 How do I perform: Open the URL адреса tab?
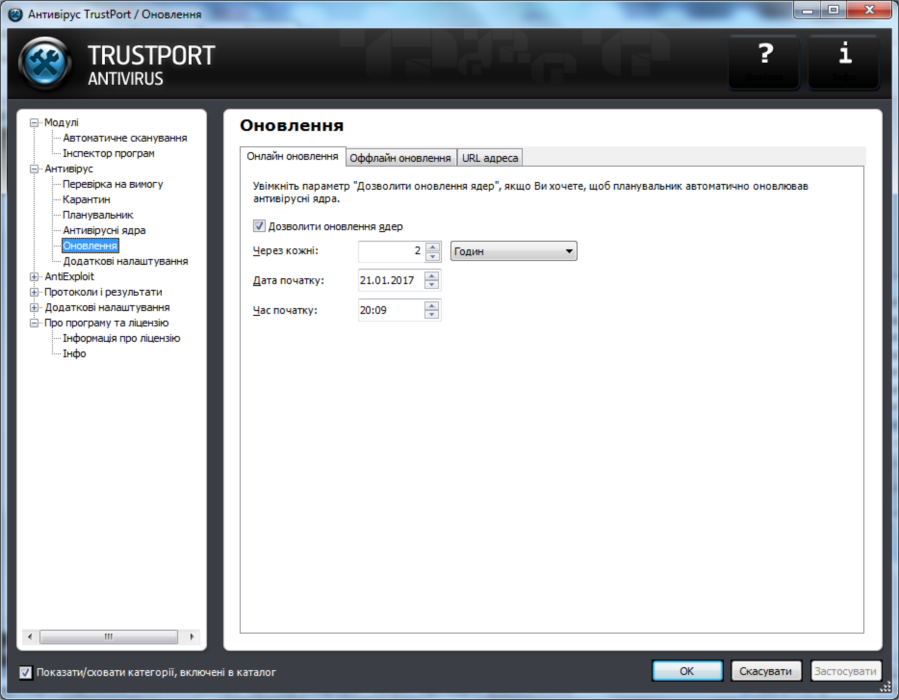[488, 157]
